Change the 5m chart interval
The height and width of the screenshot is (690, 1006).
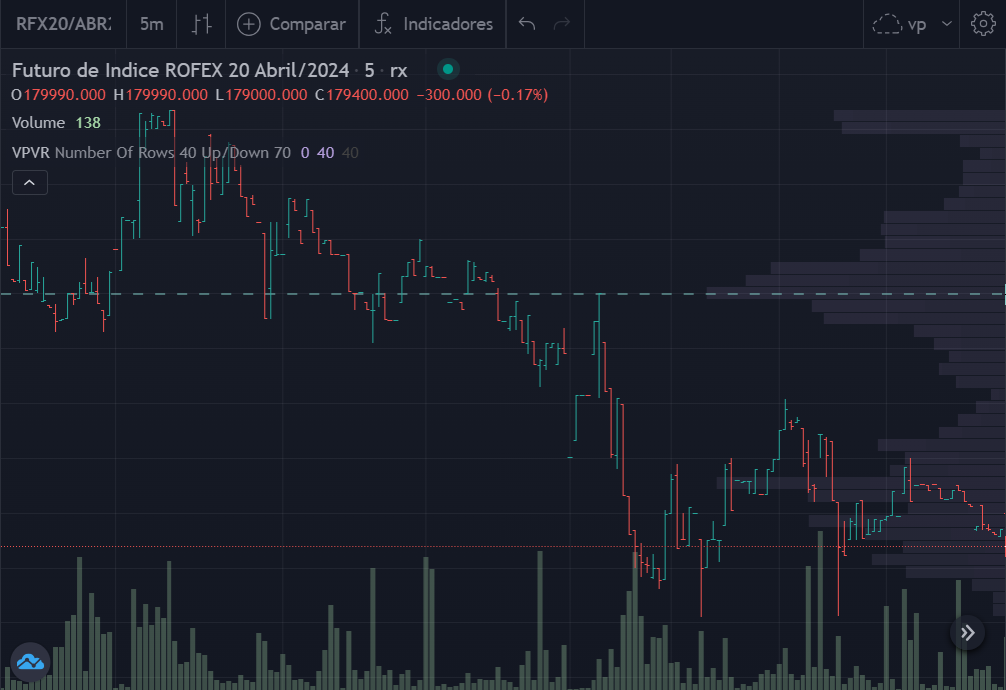click(x=151, y=24)
